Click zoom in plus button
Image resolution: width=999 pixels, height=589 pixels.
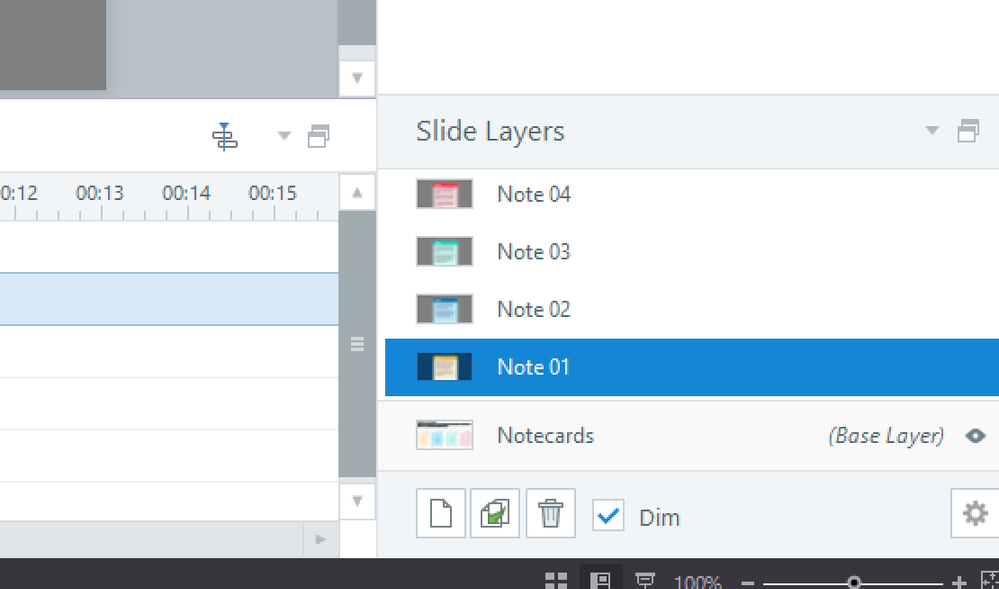[x=959, y=582]
